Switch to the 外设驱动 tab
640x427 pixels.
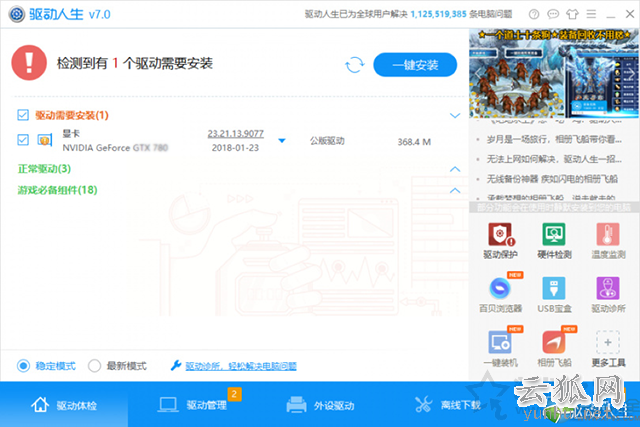pyautogui.click(x=320, y=405)
